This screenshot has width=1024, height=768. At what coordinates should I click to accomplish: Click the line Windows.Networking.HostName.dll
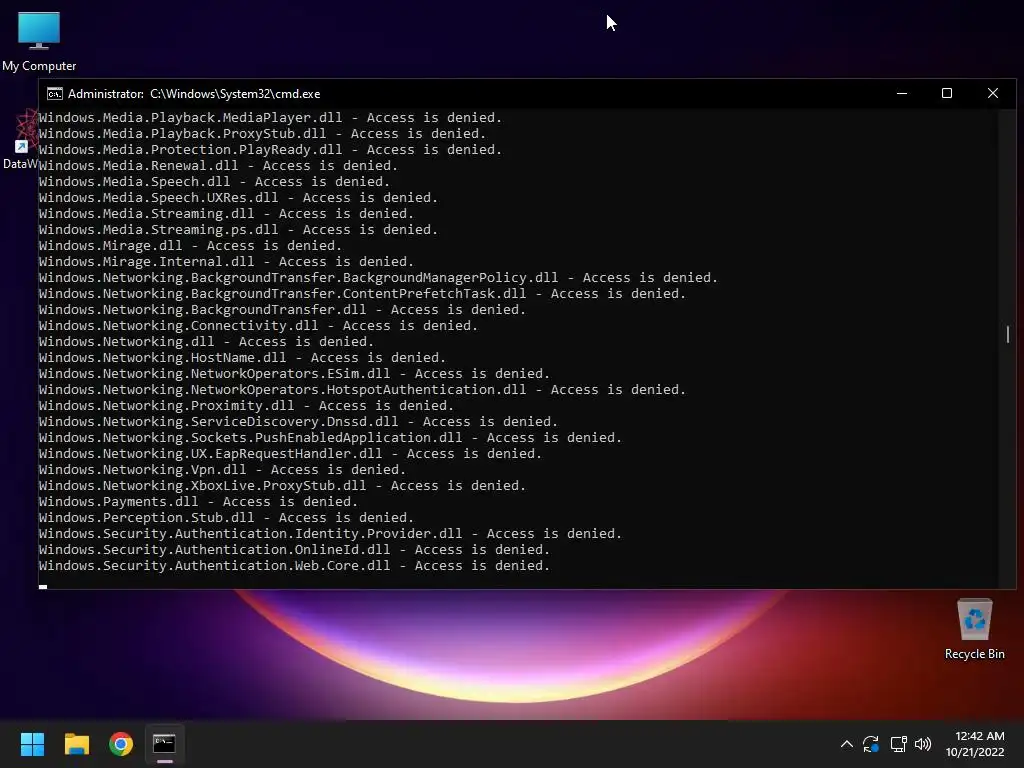pyautogui.click(x=242, y=358)
